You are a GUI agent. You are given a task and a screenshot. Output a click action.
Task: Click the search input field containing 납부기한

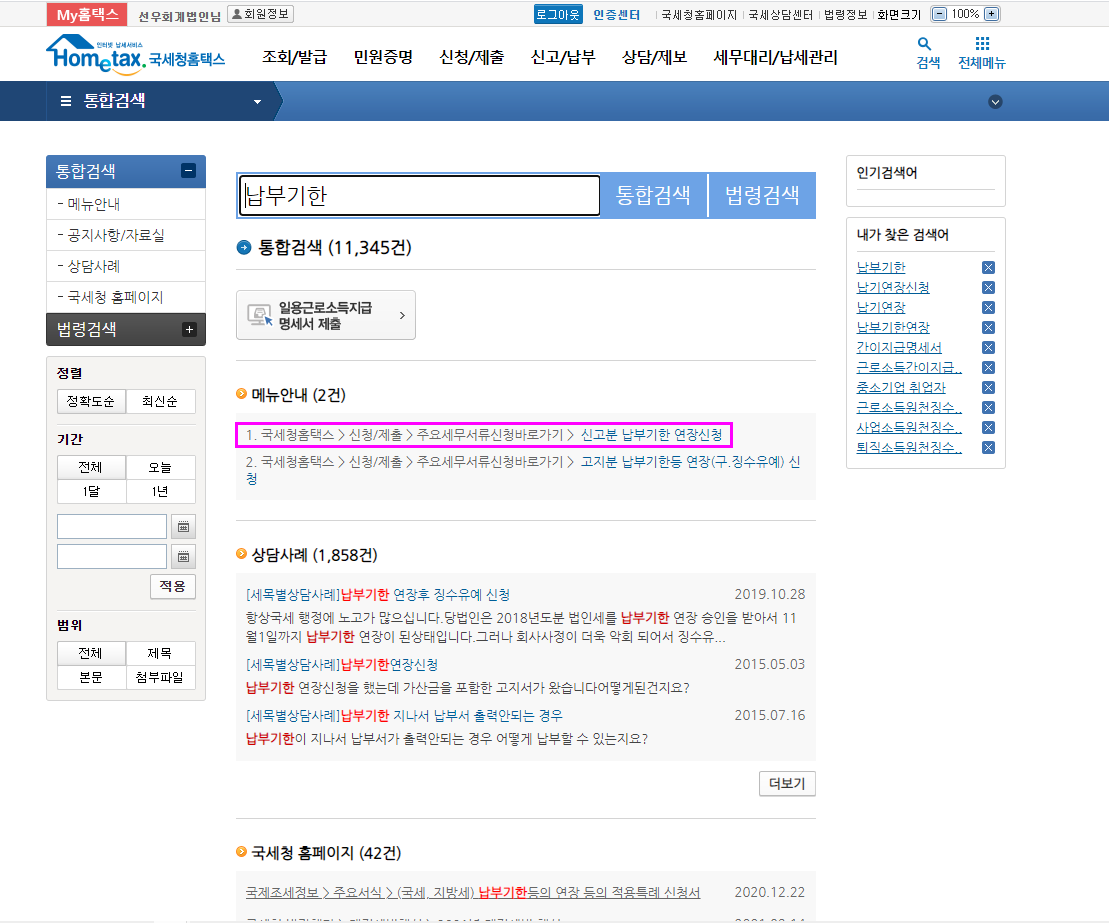point(420,196)
